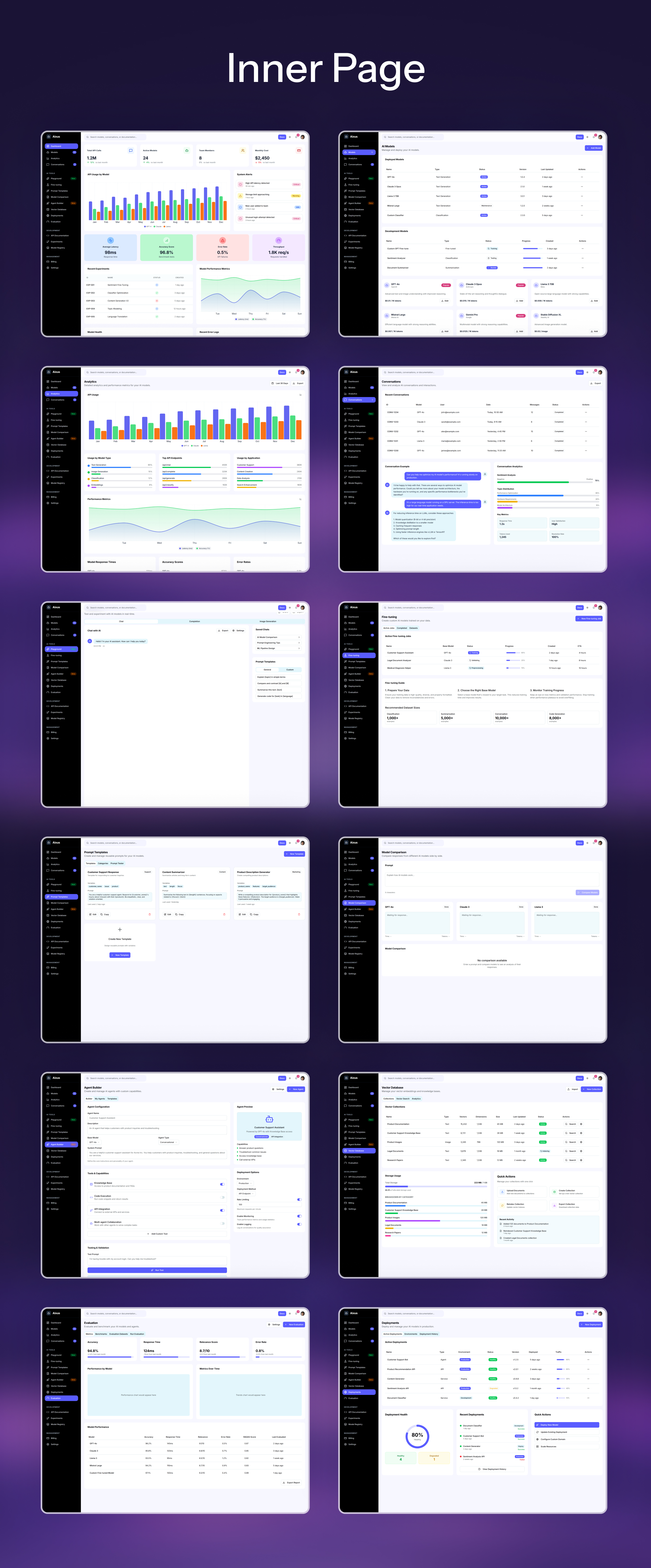Click the Team Members people icon on Dashboard screen
Screen dimensions: 651x1568
click(243, 150)
